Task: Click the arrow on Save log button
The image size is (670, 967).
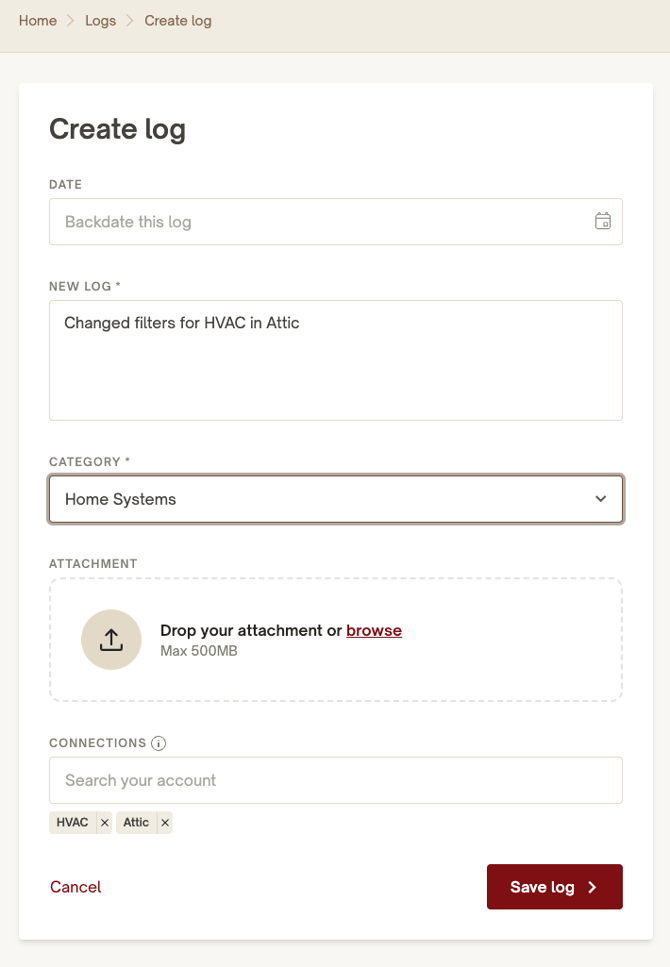Action: (x=592, y=887)
